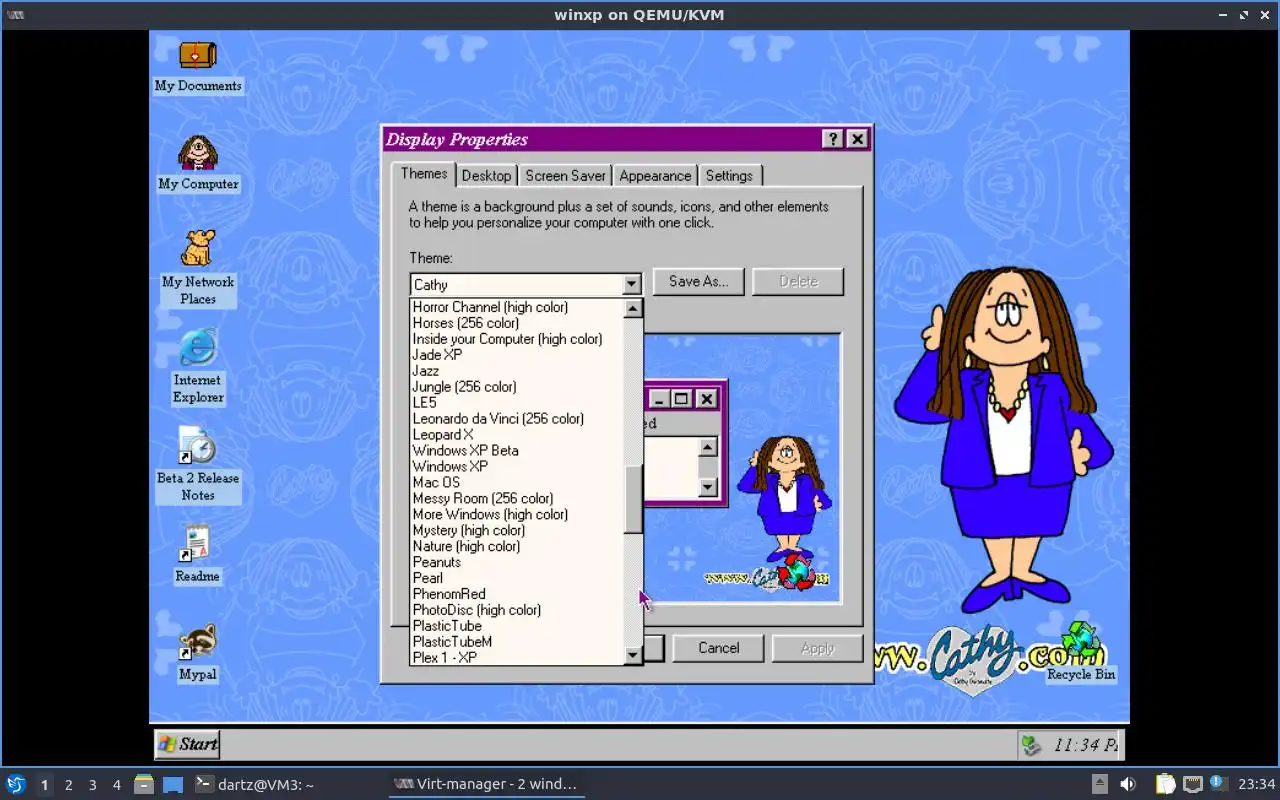Switch to host workspace 3

pos(93,785)
